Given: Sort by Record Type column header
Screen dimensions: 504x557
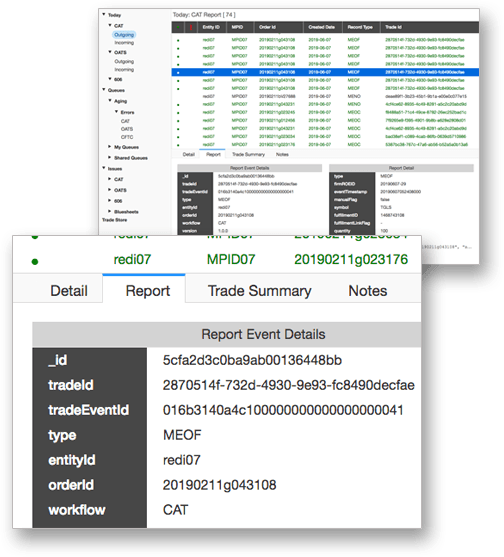Looking at the screenshot, I should tap(360, 27).
